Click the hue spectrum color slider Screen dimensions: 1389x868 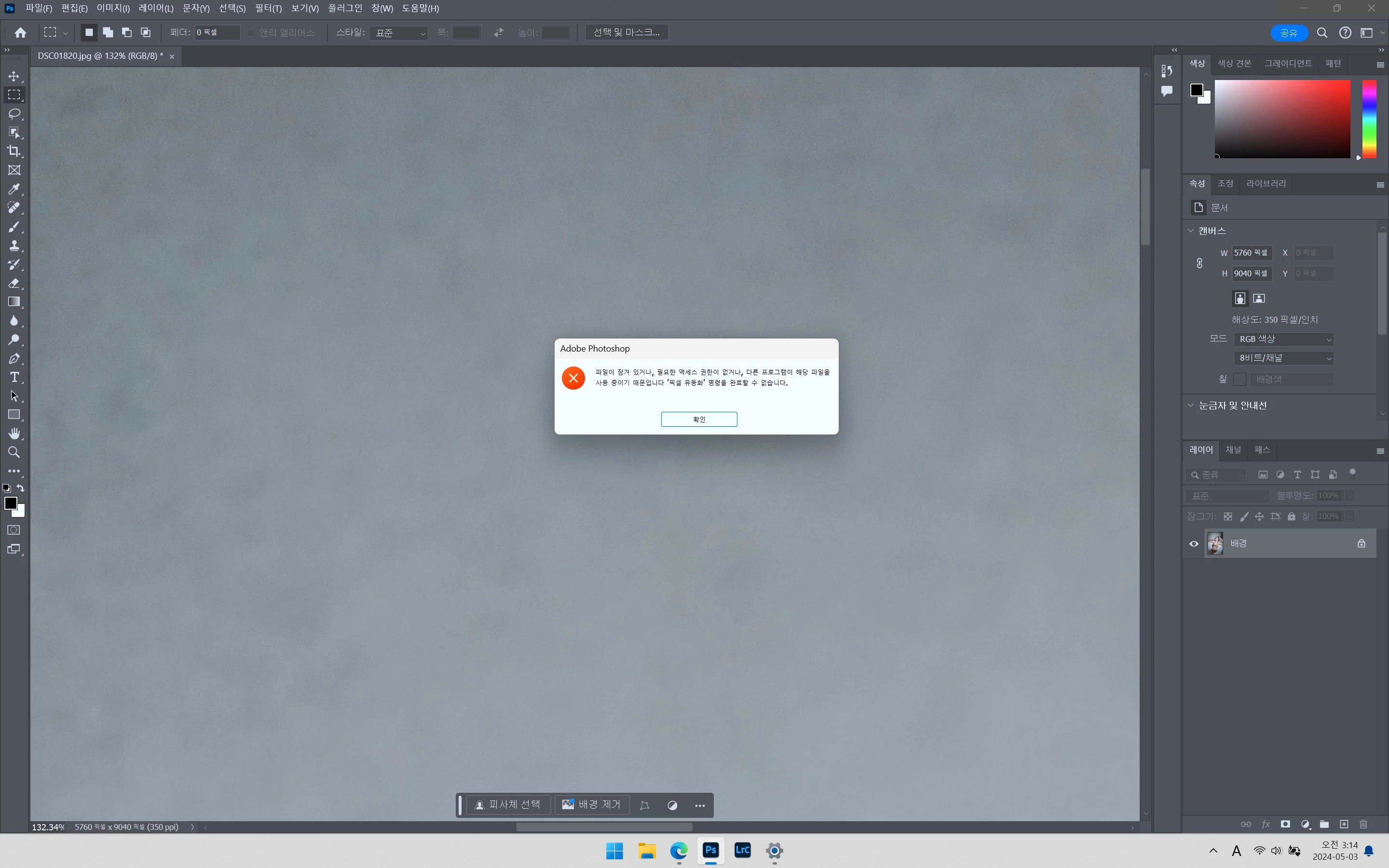(x=1369, y=120)
